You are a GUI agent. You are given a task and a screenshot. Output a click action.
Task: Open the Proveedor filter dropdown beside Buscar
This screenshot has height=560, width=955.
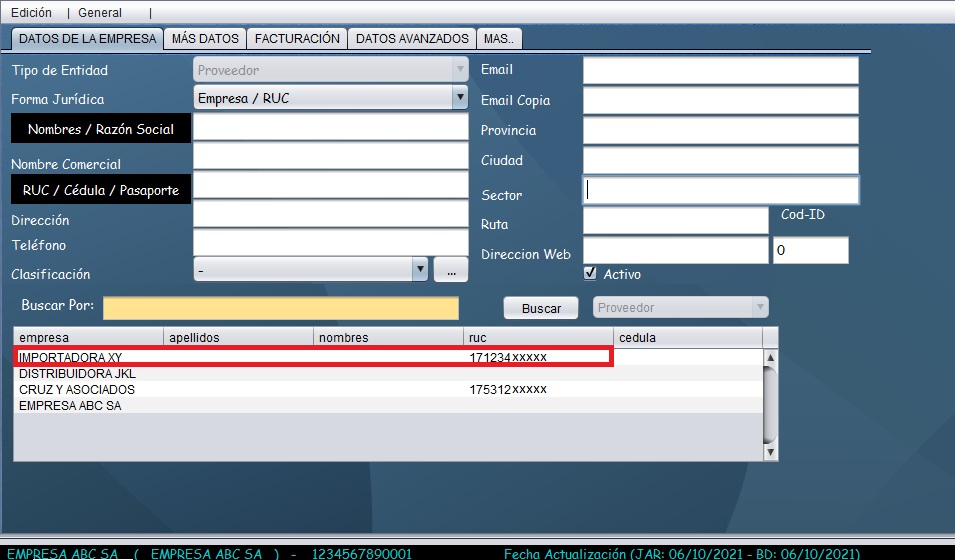[681, 308]
